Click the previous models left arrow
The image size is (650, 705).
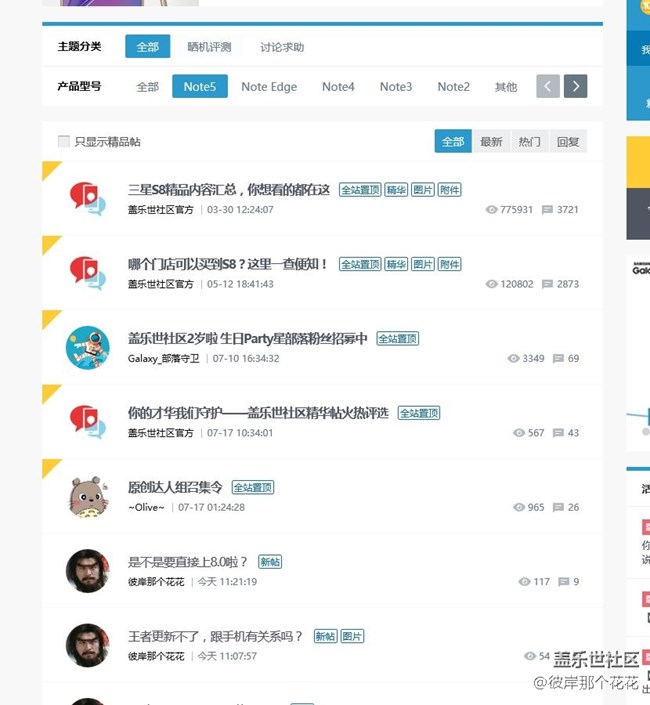[x=548, y=86]
